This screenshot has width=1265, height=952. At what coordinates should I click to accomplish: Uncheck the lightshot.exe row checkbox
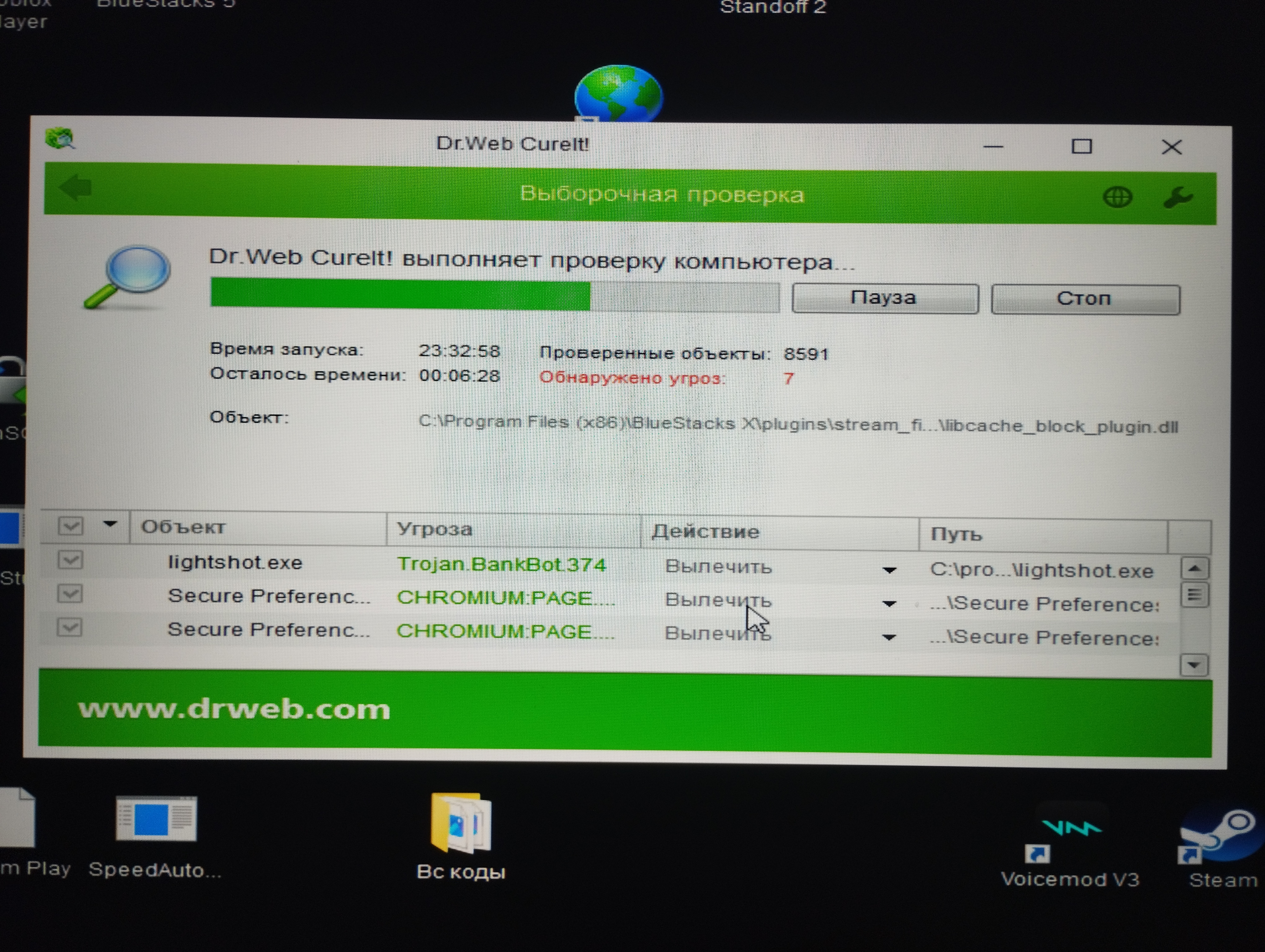click(70, 560)
